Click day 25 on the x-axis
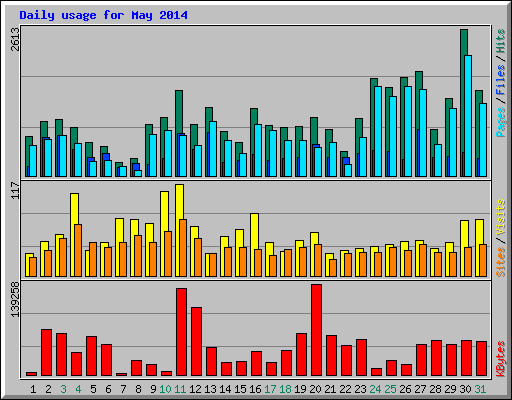Image resolution: width=512 pixels, height=400 pixels. tap(390, 389)
